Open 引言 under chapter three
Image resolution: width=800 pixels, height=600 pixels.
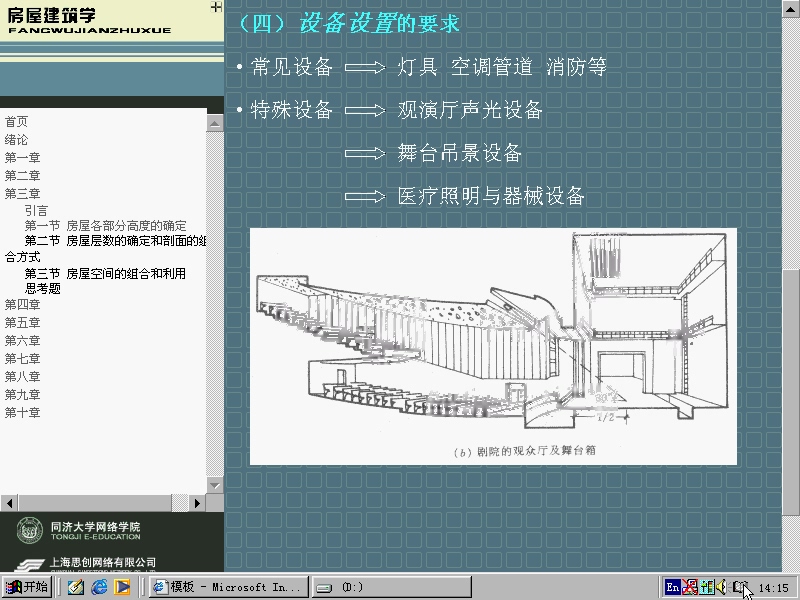36,210
